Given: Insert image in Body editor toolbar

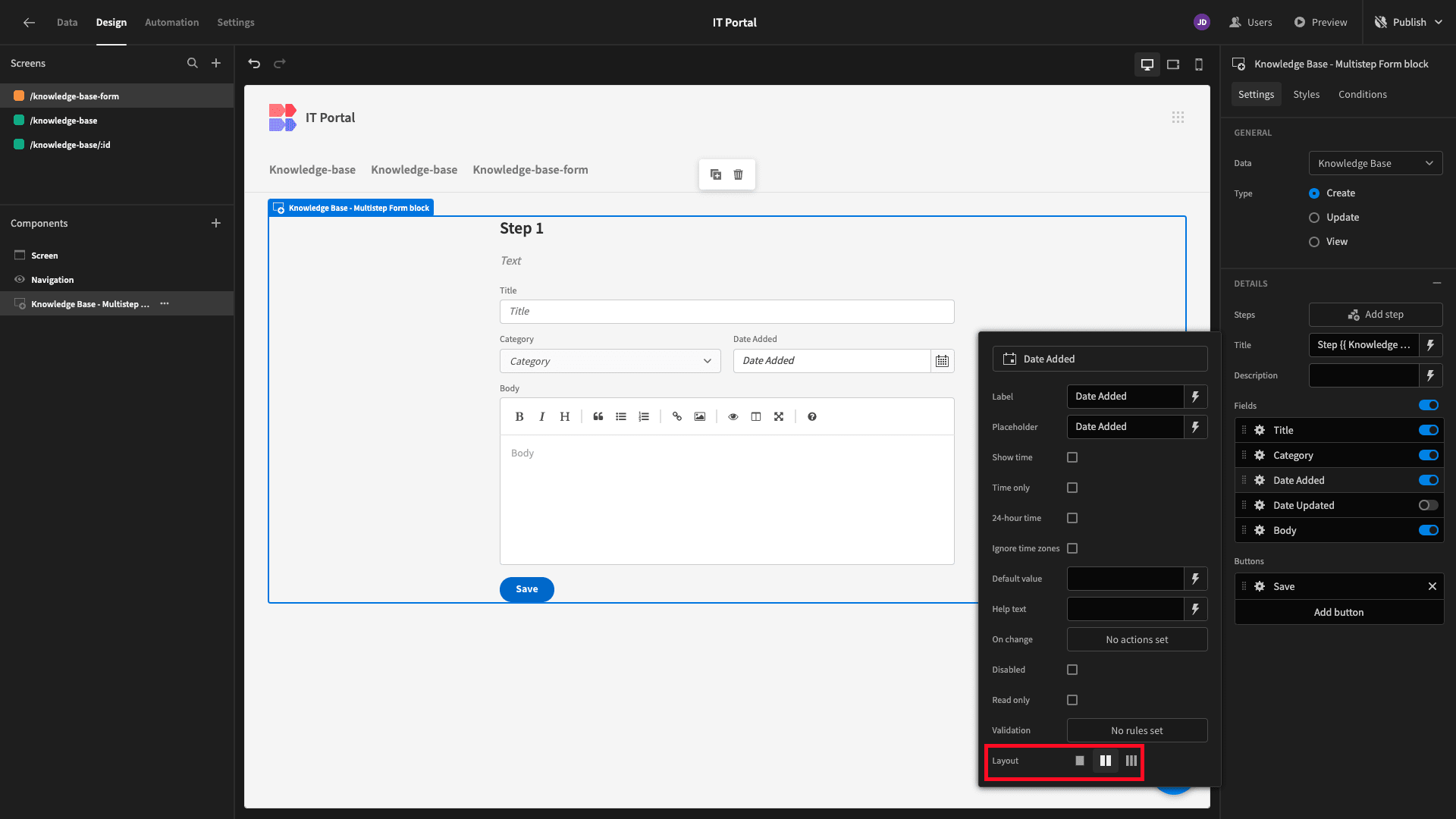Looking at the screenshot, I should pyautogui.click(x=700, y=416).
